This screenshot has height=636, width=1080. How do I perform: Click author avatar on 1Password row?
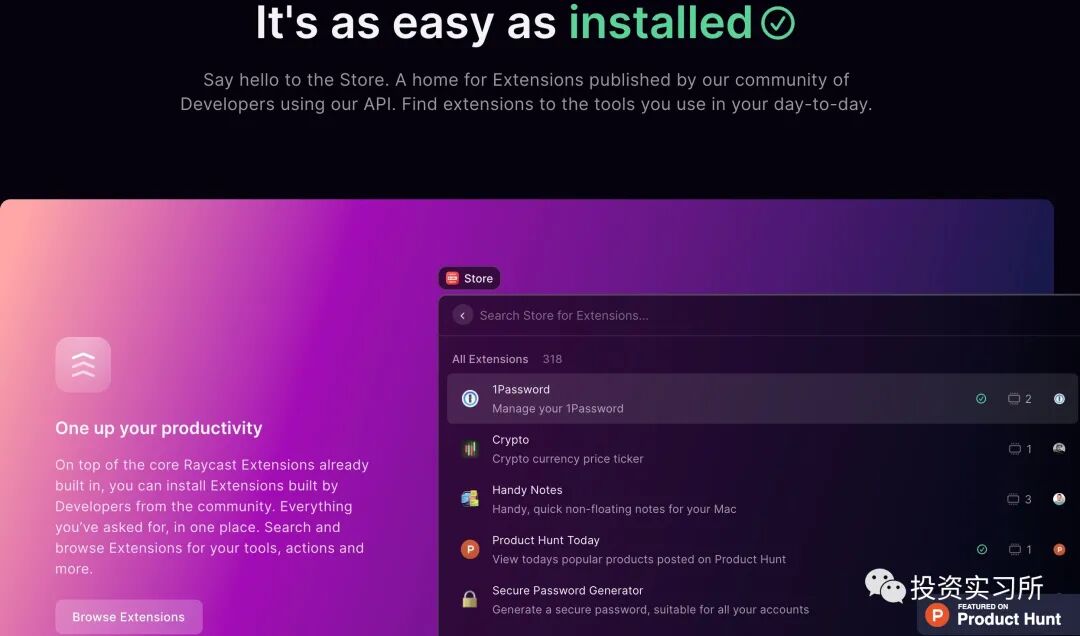[x=1059, y=398]
